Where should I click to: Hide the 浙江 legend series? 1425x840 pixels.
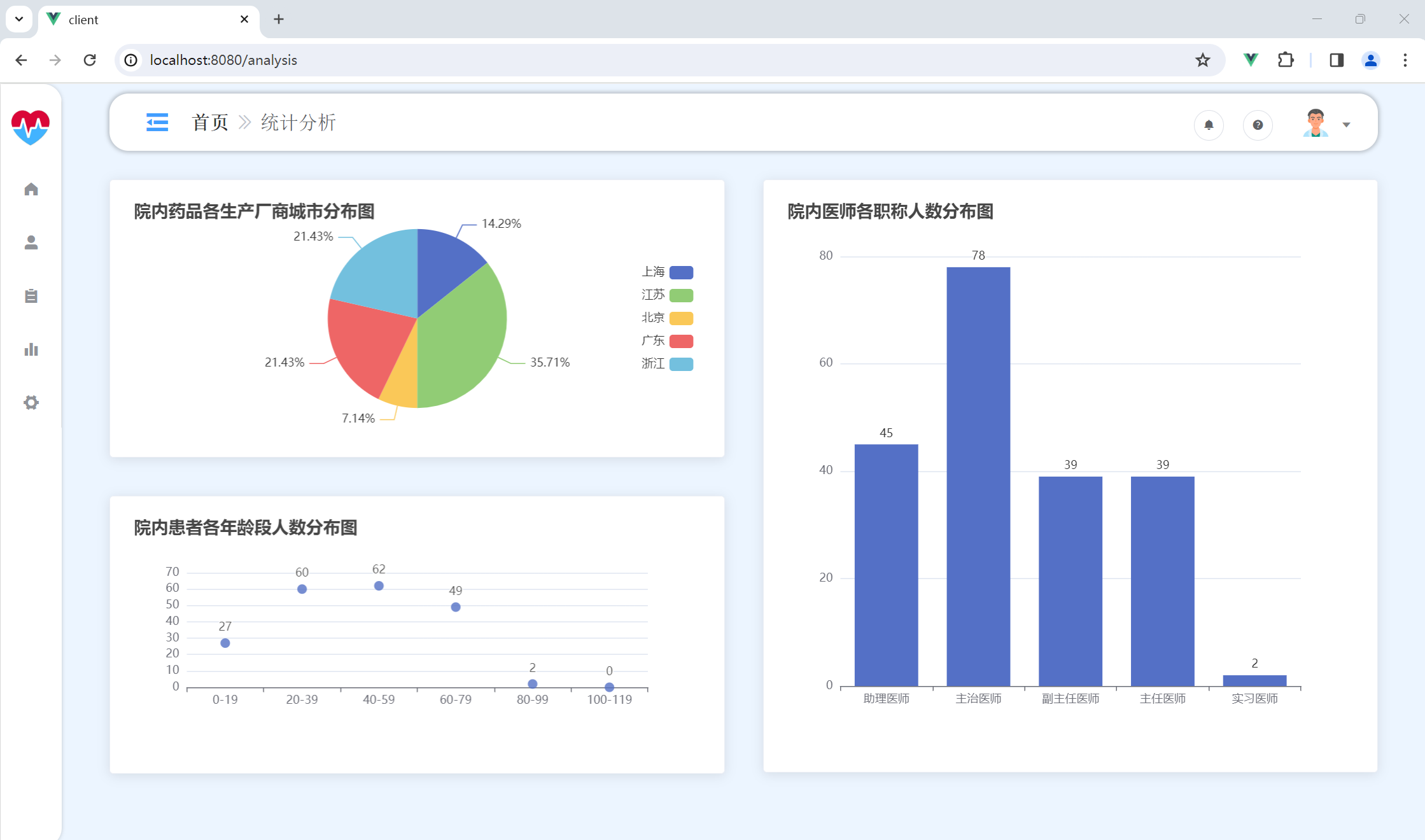[667, 364]
